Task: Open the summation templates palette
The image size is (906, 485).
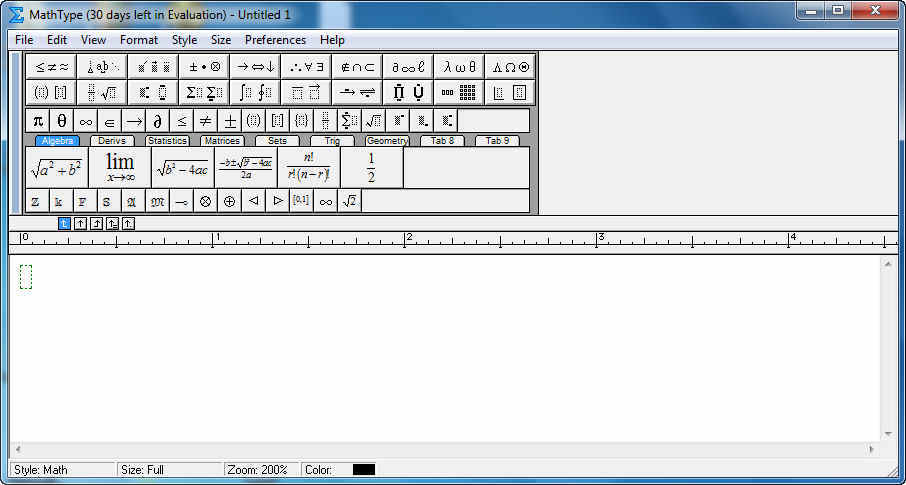Action: click(x=204, y=92)
